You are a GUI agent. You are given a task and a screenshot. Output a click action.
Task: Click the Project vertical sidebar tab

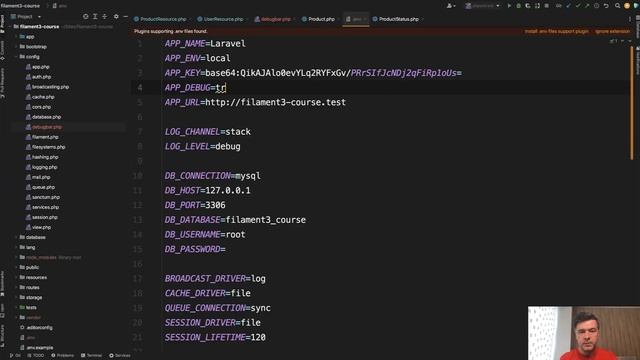(2, 24)
